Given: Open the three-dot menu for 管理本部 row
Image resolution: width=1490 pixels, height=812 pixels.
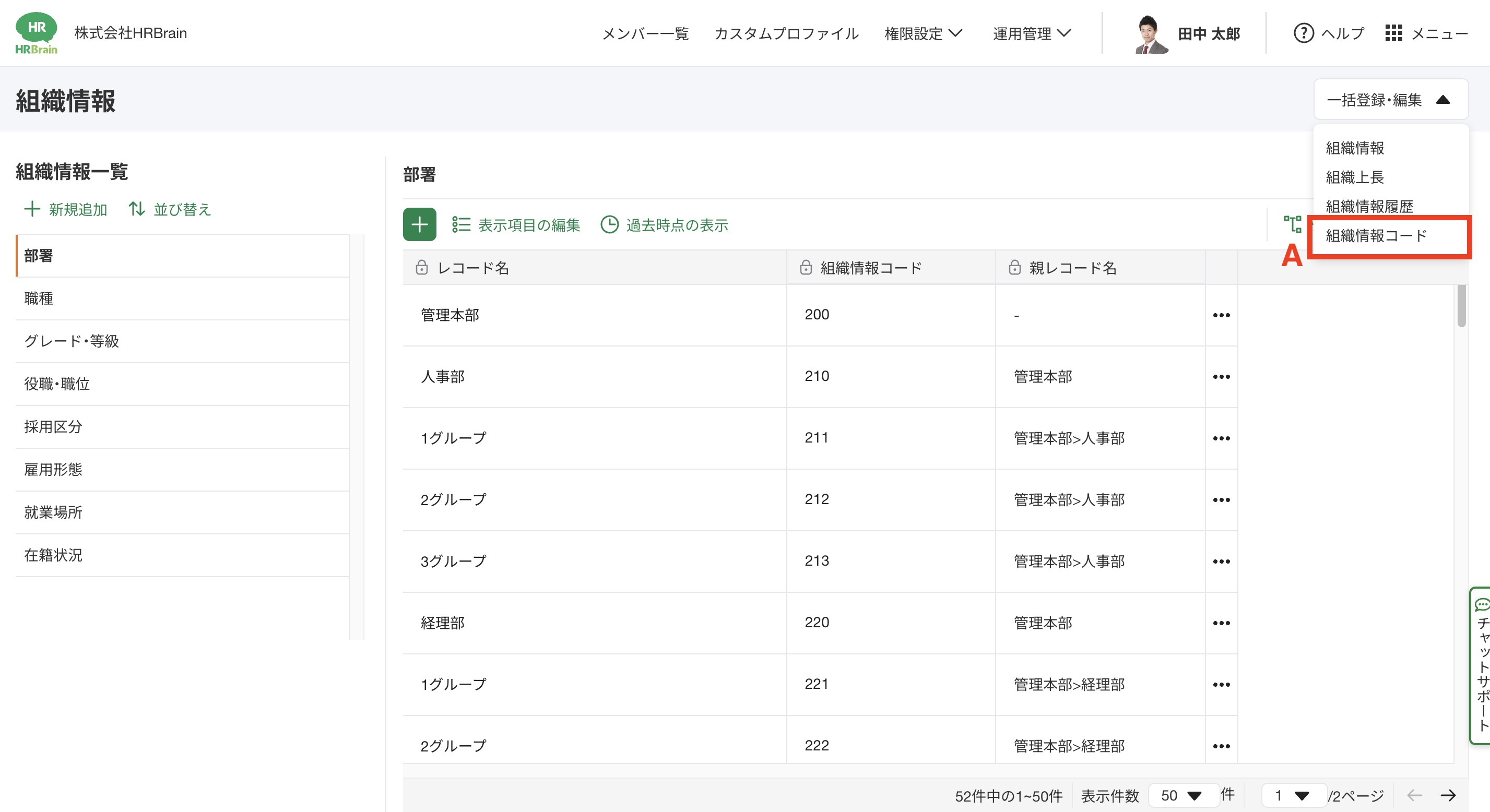Looking at the screenshot, I should [1221, 315].
